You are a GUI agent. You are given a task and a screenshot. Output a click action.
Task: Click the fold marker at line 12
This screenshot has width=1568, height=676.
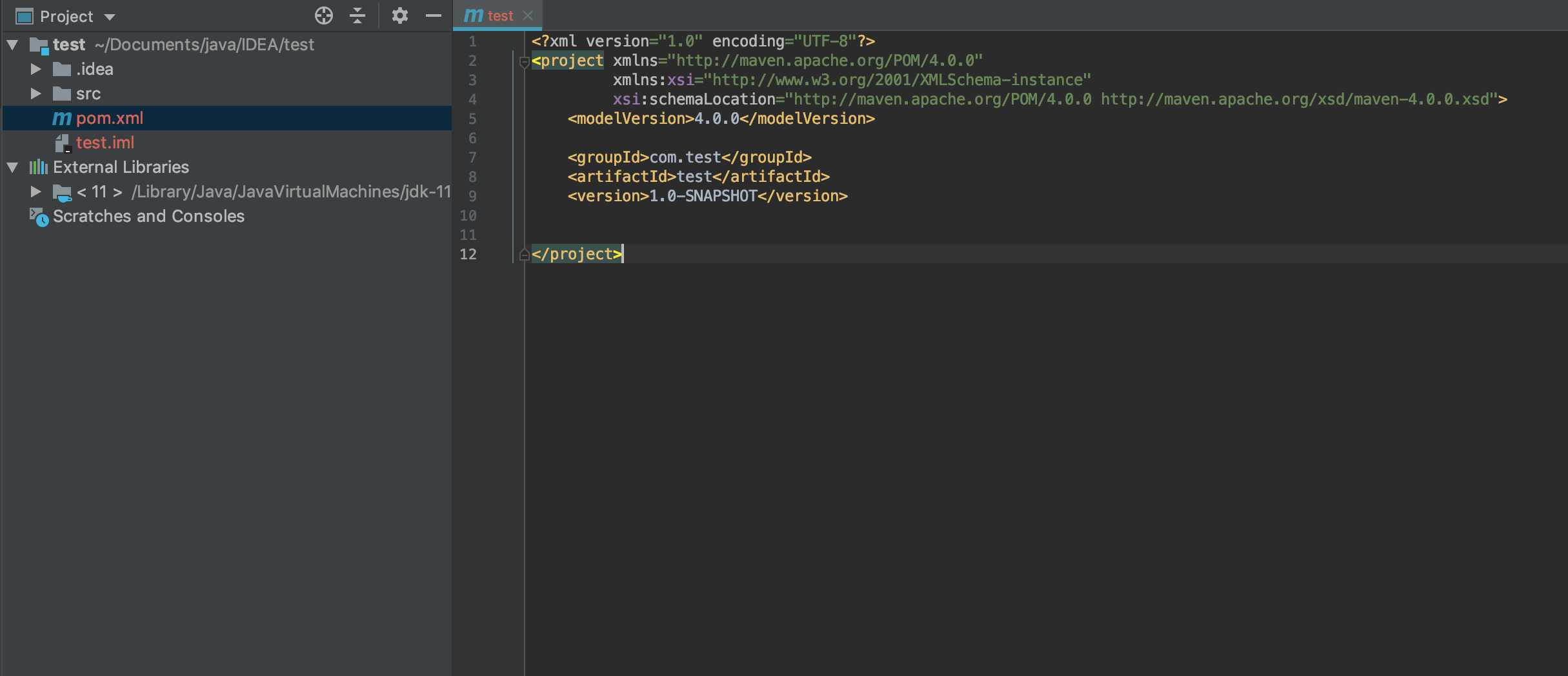524,255
